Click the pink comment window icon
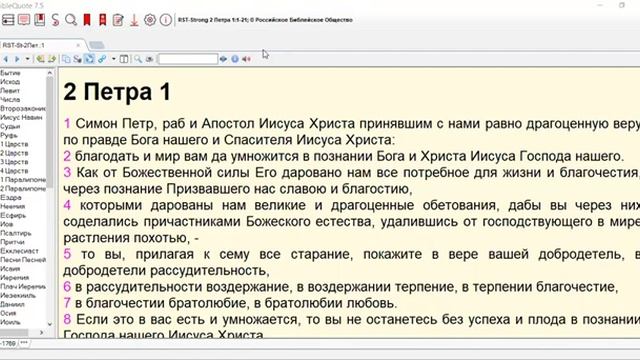The image size is (640, 360). coord(24,20)
